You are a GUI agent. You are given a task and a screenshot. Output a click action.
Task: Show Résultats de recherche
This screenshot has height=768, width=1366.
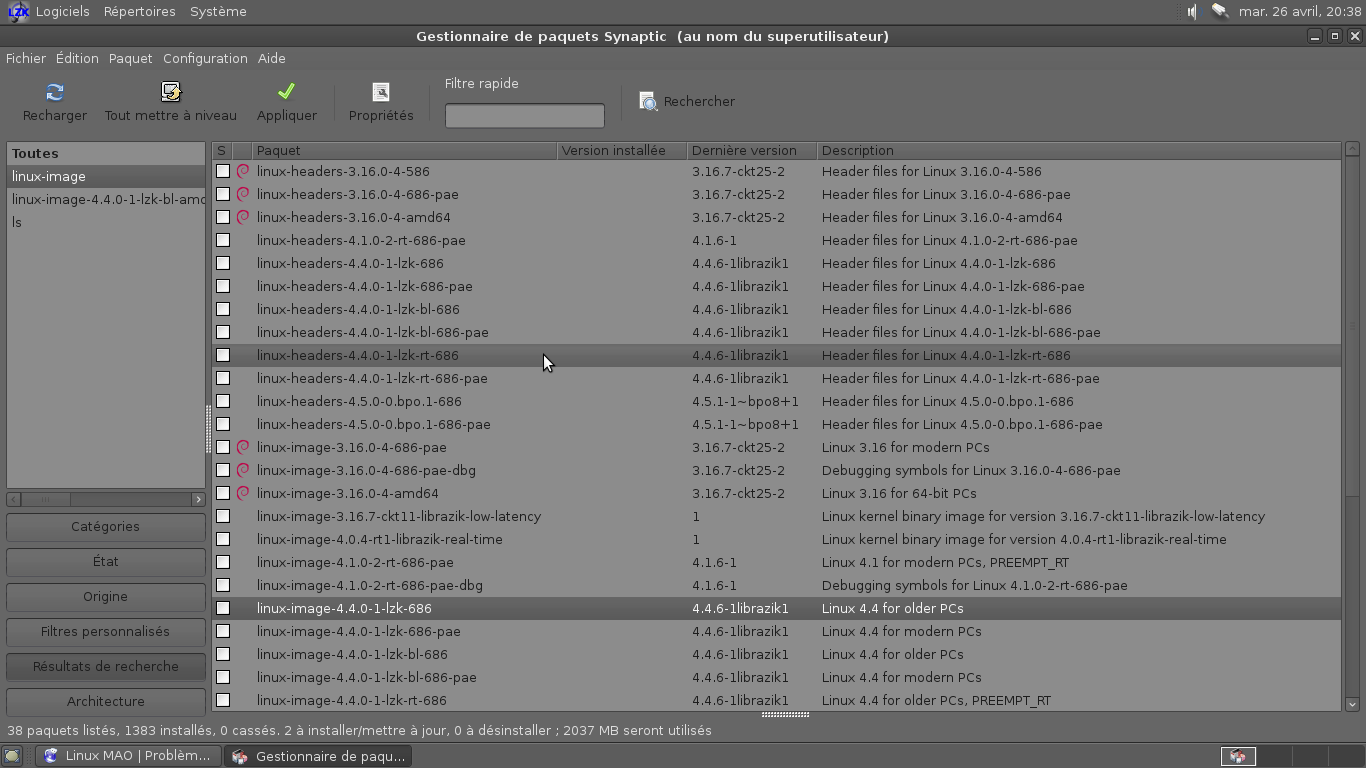click(x=106, y=667)
